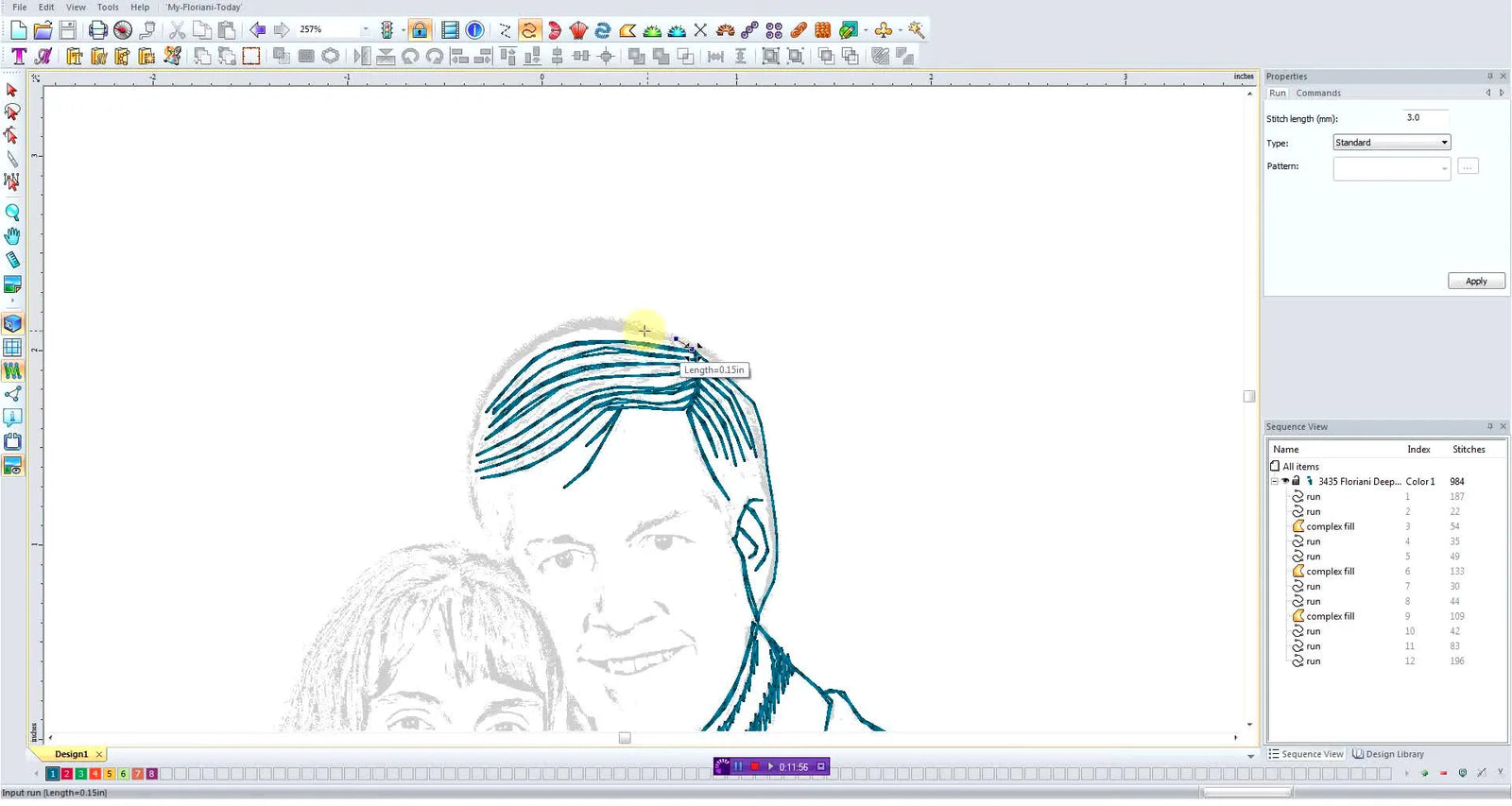
Task: Select the Complex fill tool
Action: point(627,30)
